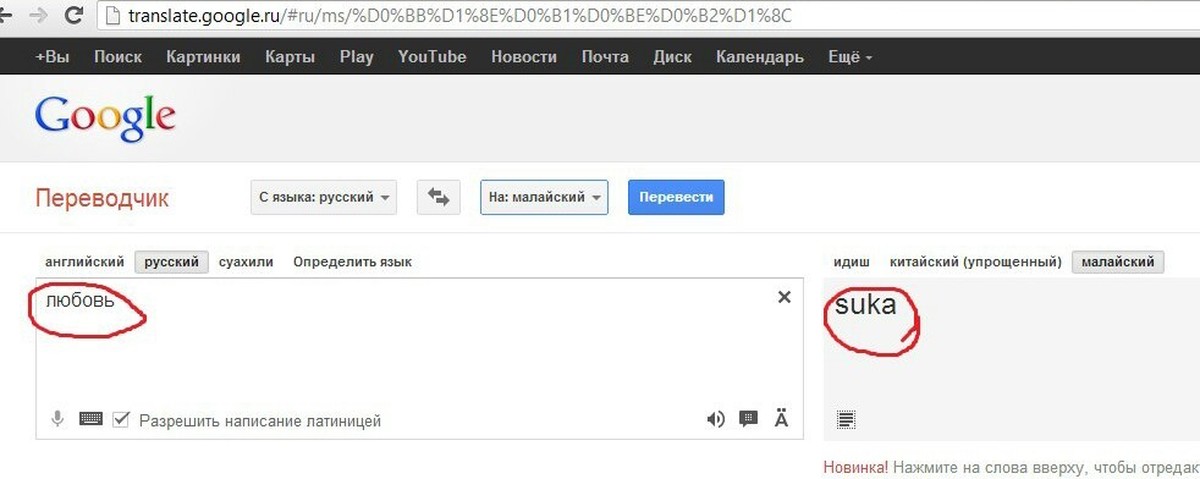Open the virtual keyboard icon
This screenshot has height=479, width=1200.
pyautogui.click(x=90, y=420)
